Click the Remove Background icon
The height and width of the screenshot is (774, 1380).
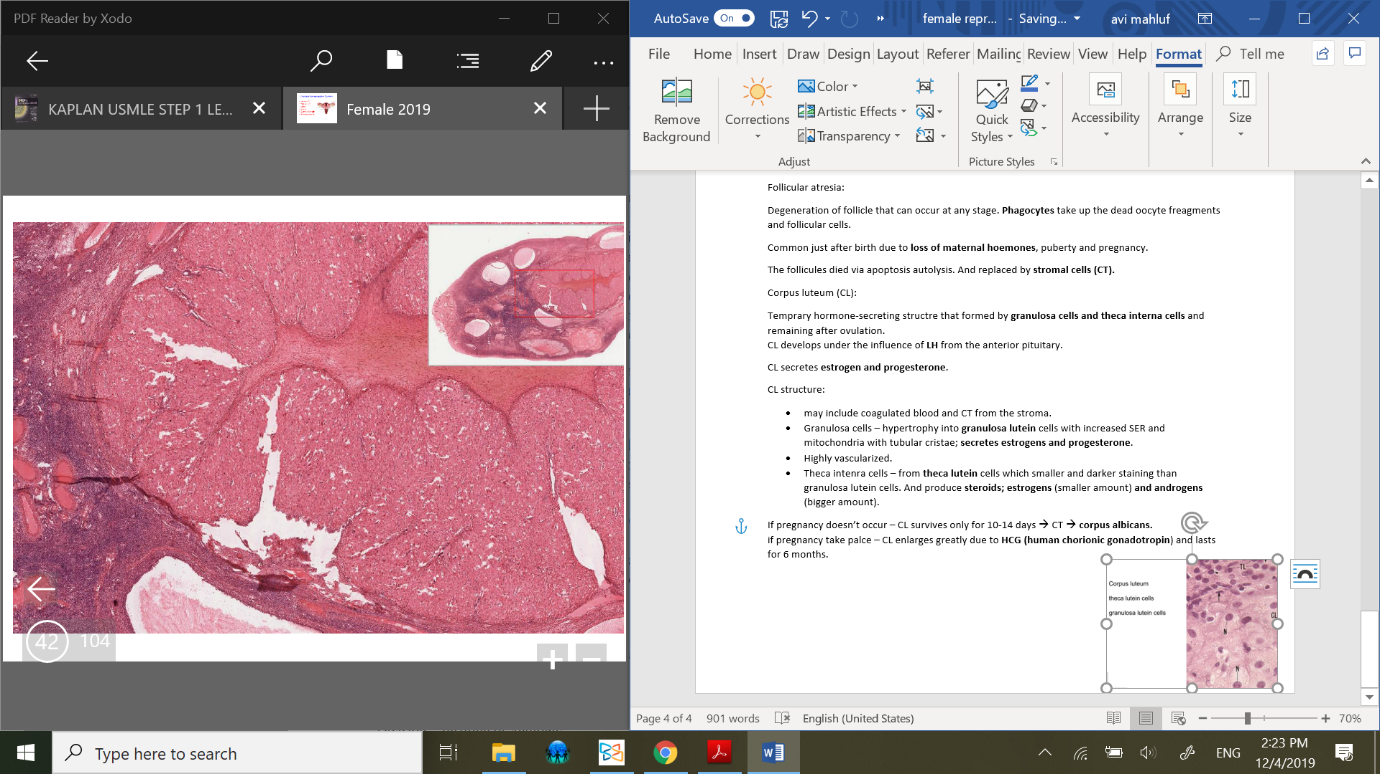676,93
